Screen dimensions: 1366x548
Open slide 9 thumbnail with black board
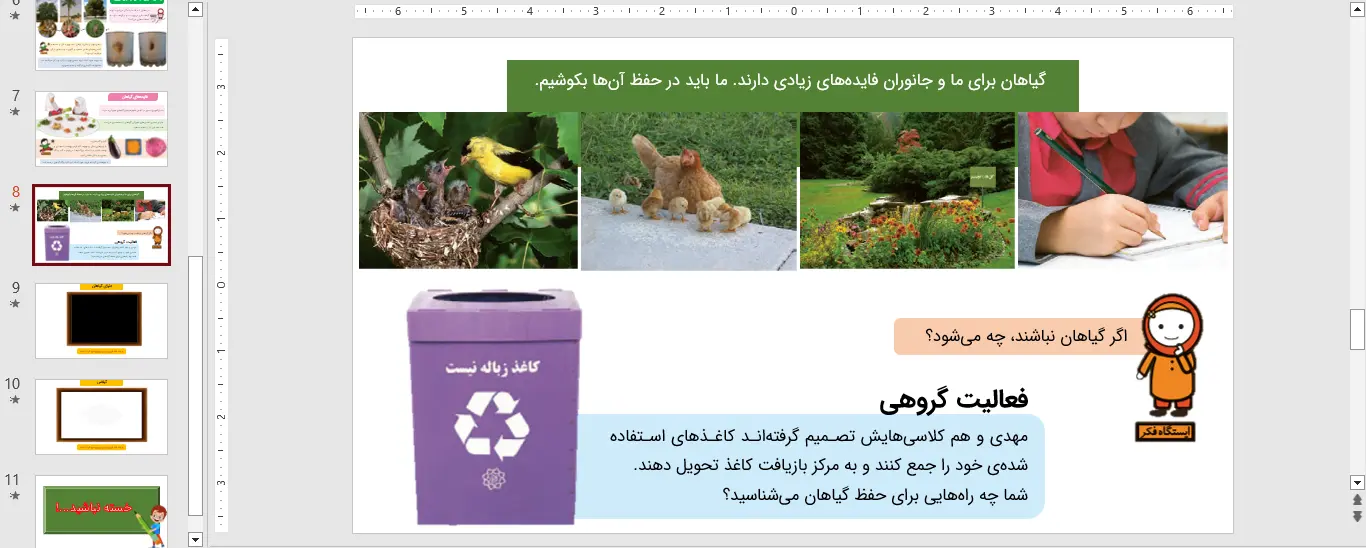tap(101, 320)
